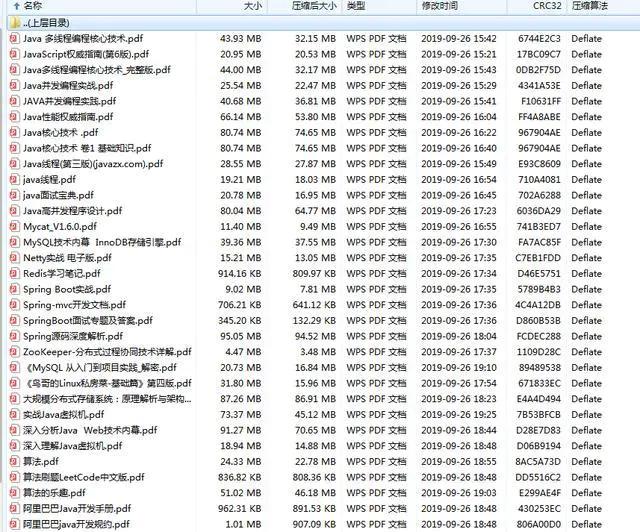Click CRC32 value 741B3ED7

tap(539, 227)
